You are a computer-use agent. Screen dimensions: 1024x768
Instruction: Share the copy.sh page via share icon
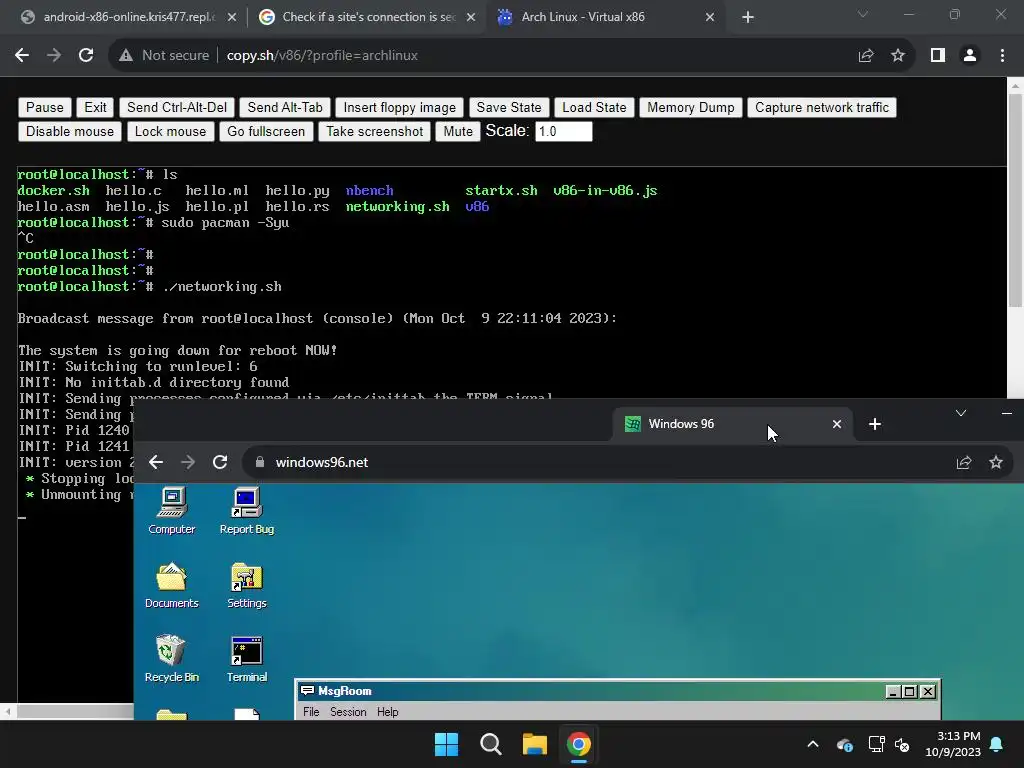point(866,56)
